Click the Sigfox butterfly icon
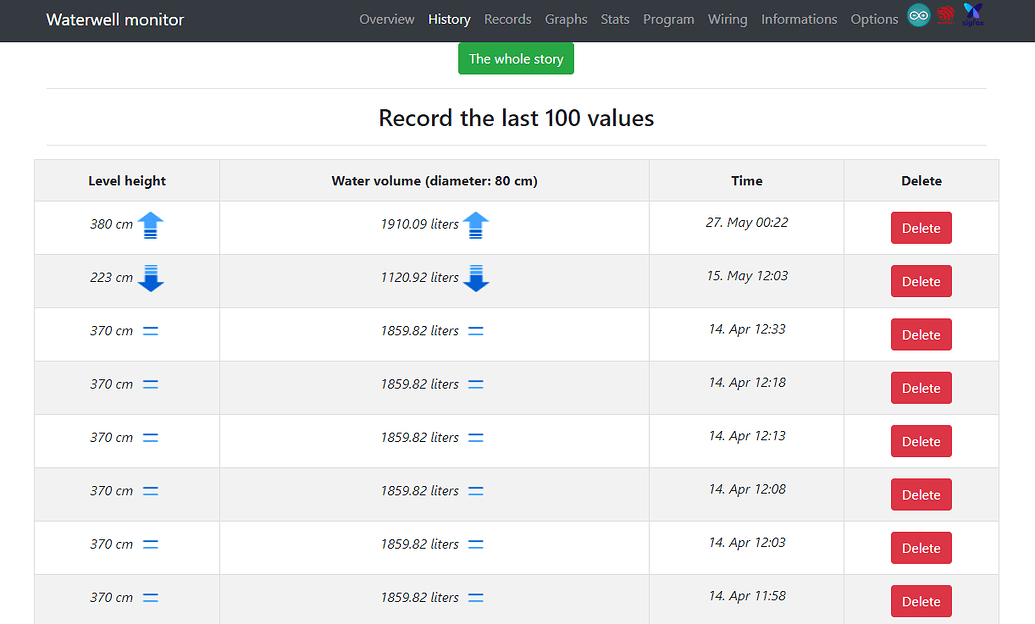This screenshot has height=624, width=1035. pos(971,15)
